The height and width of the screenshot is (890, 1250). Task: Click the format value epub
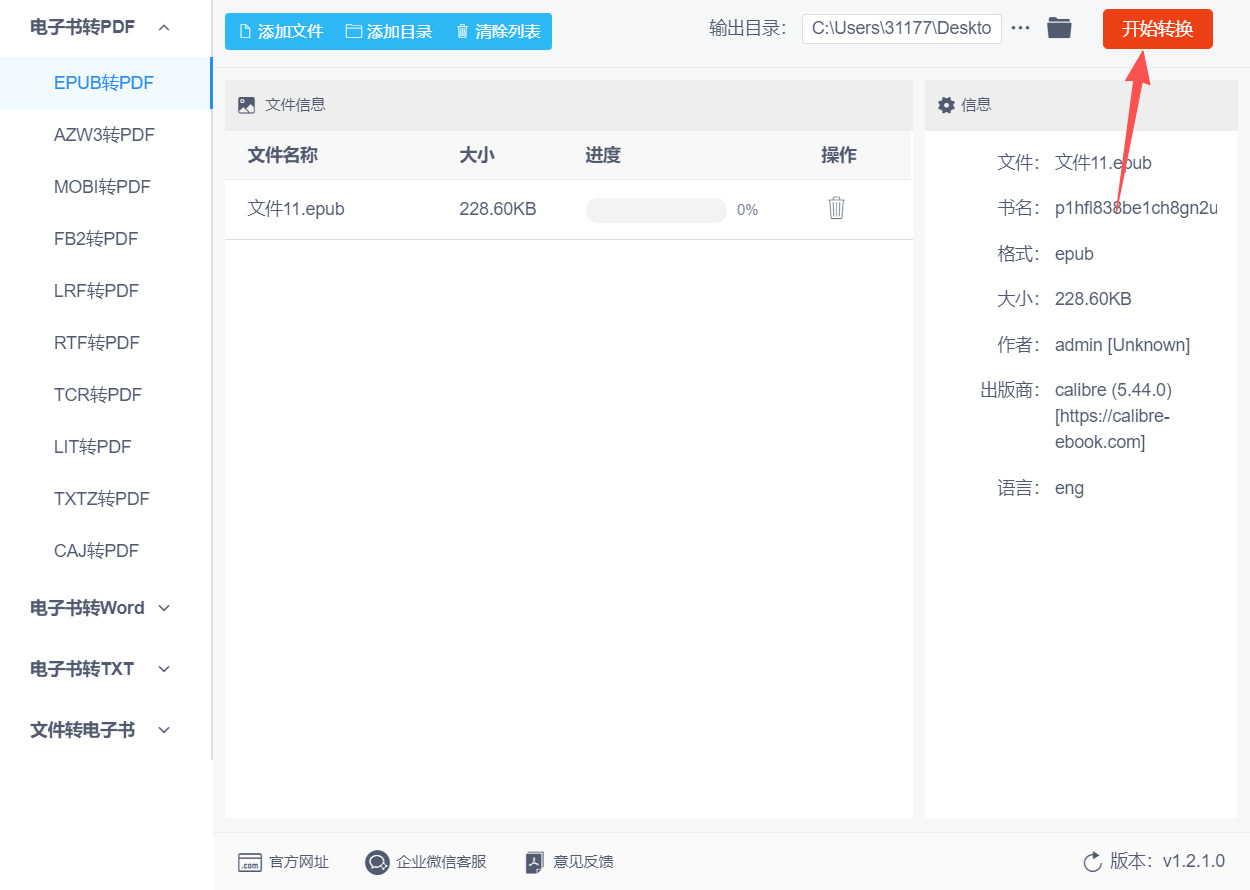pos(1074,254)
